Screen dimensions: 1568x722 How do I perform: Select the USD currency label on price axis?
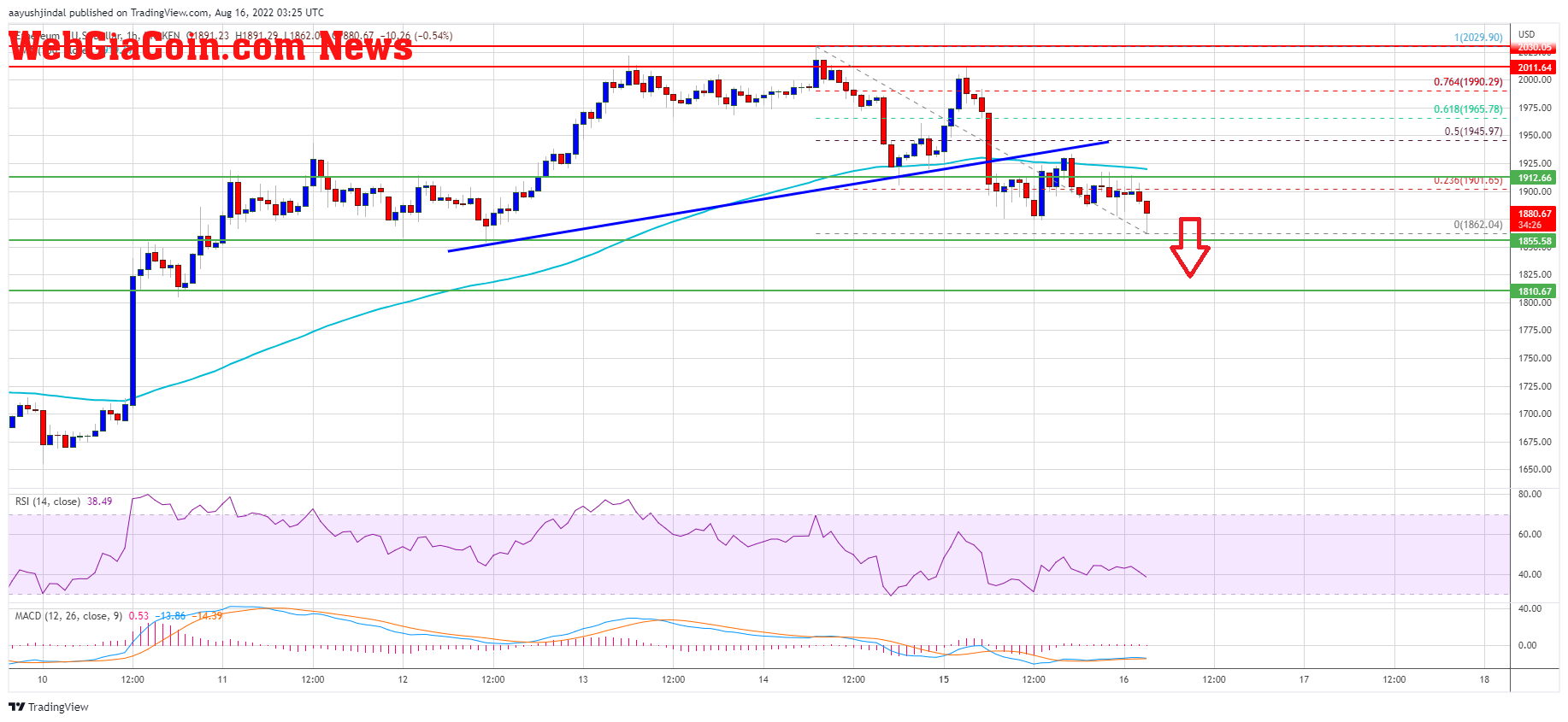click(1527, 34)
